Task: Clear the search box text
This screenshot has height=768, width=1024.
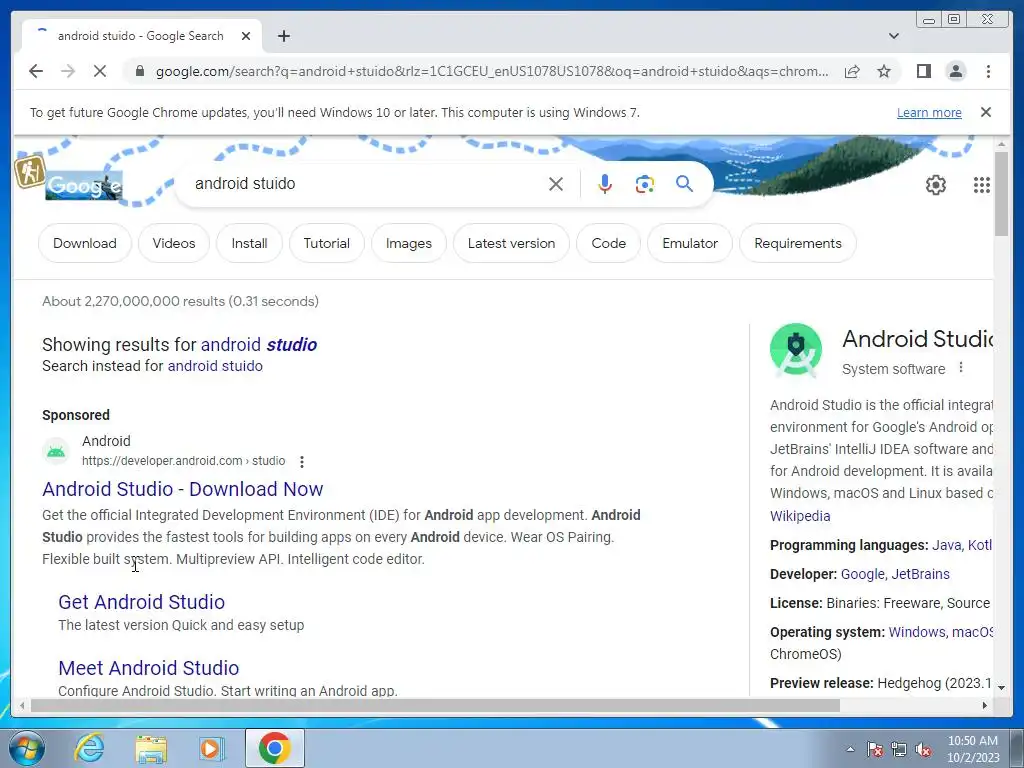Action: coord(556,184)
